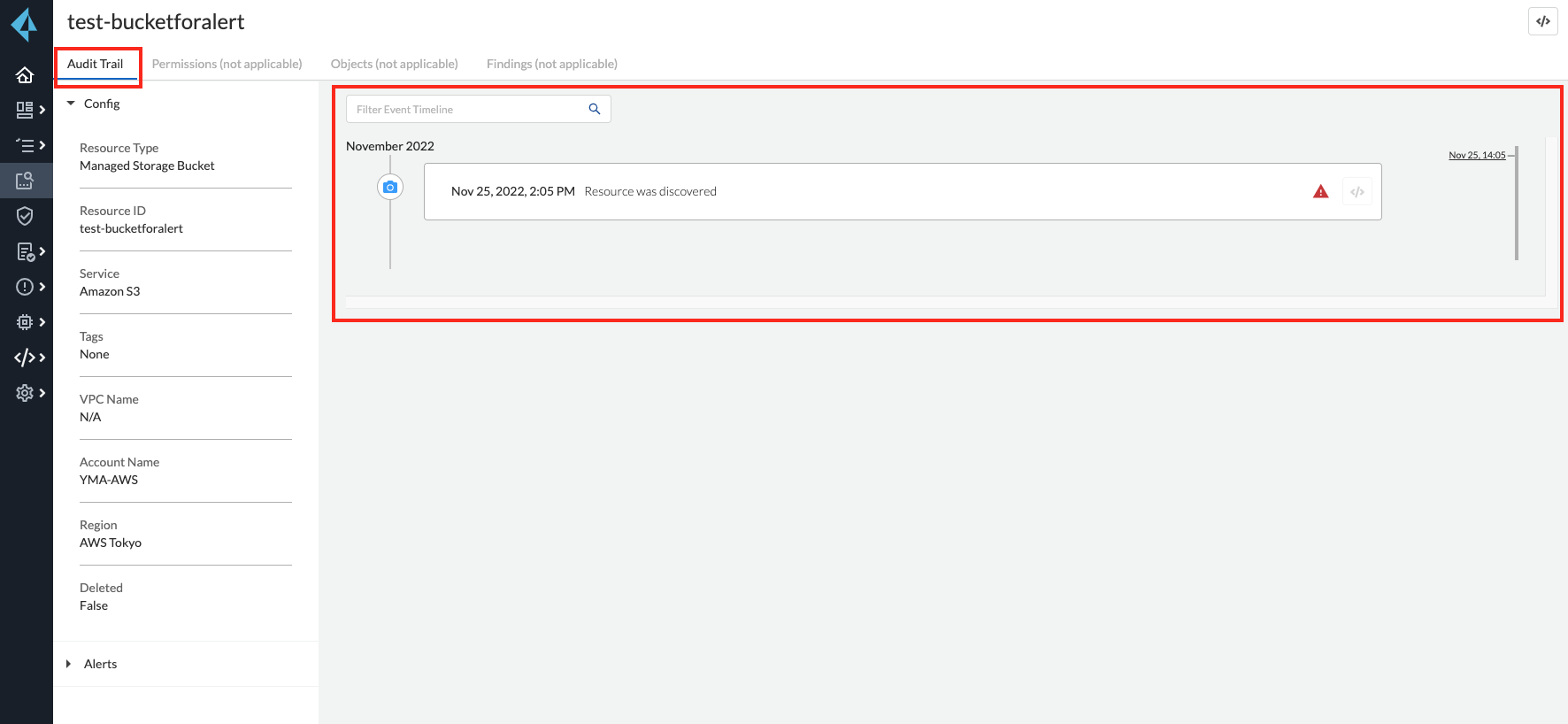This screenshot has width=1568, height=724.
Task: Click the 'Amazon S3' service value
Action: (x=110, y=291)
